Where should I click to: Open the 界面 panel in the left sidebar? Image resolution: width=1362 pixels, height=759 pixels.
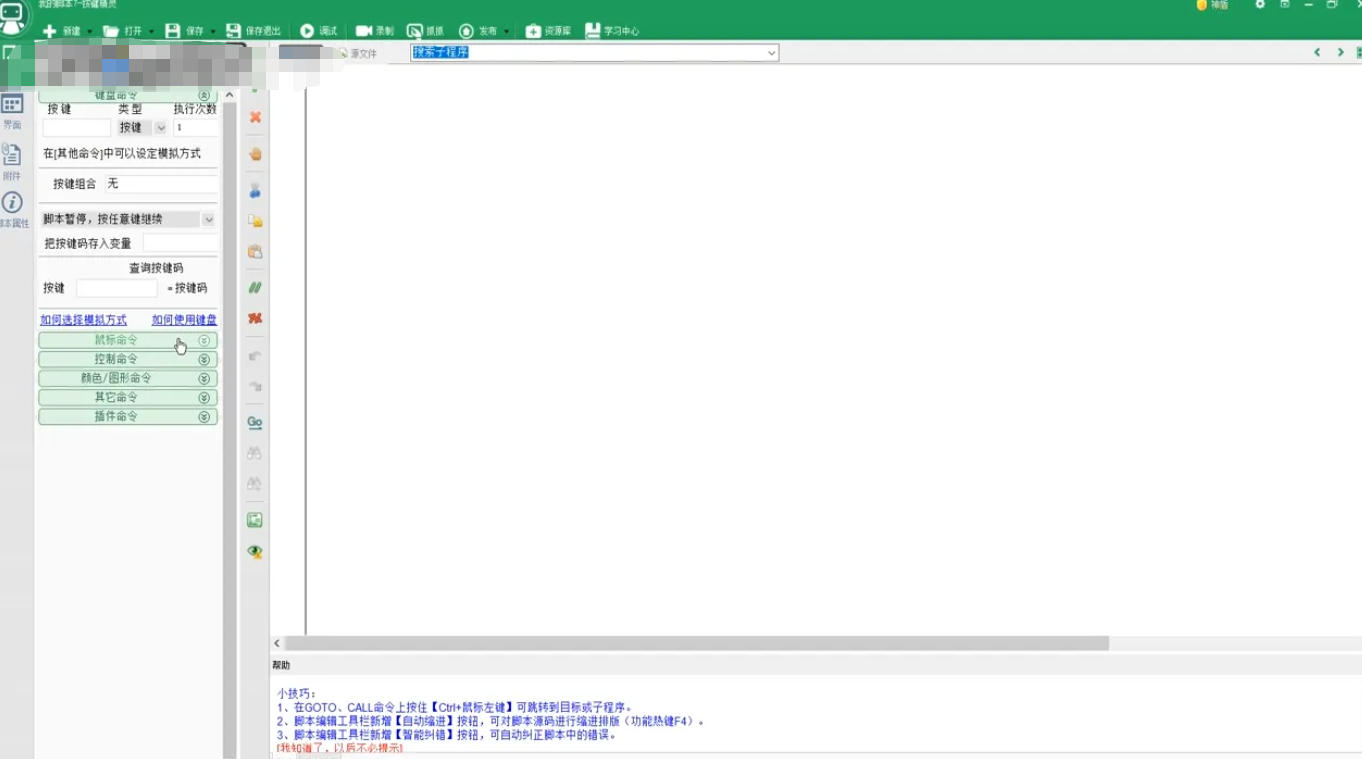[x=12, y=110]
